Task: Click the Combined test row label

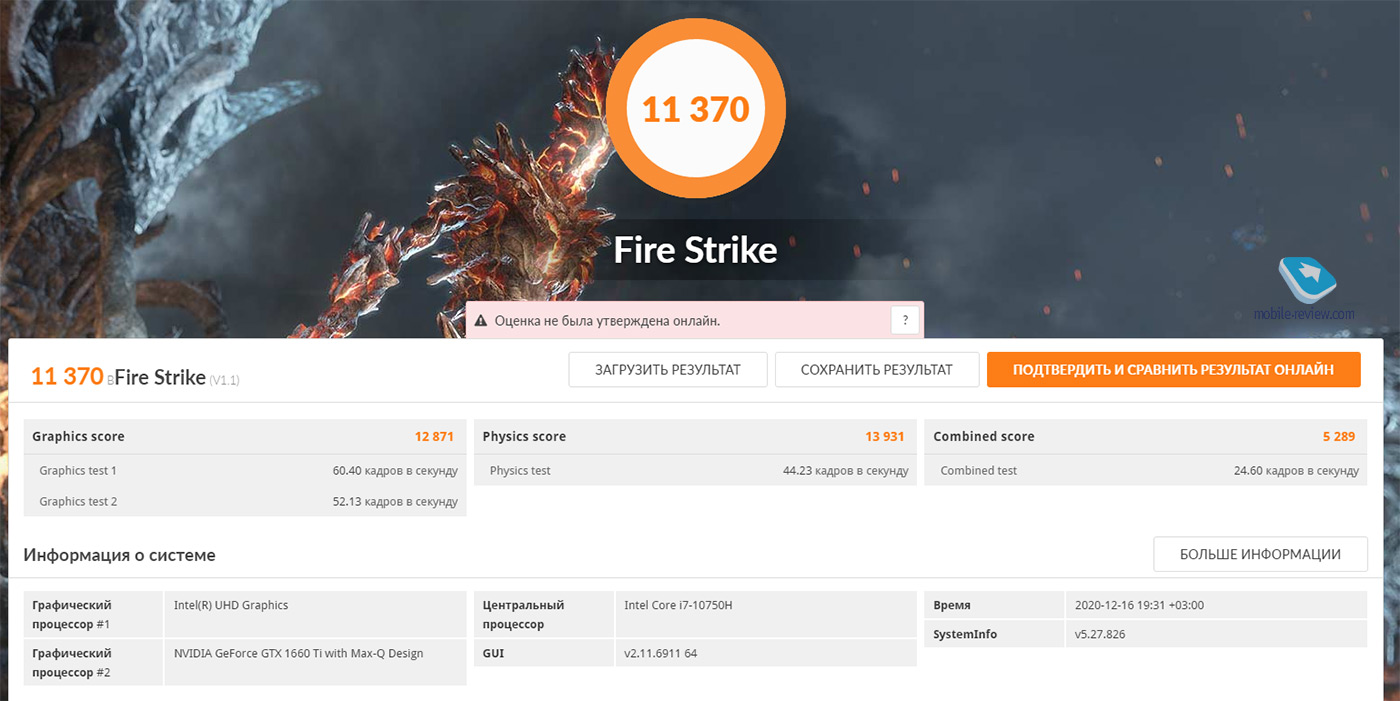Action: (x=979, y=470)
